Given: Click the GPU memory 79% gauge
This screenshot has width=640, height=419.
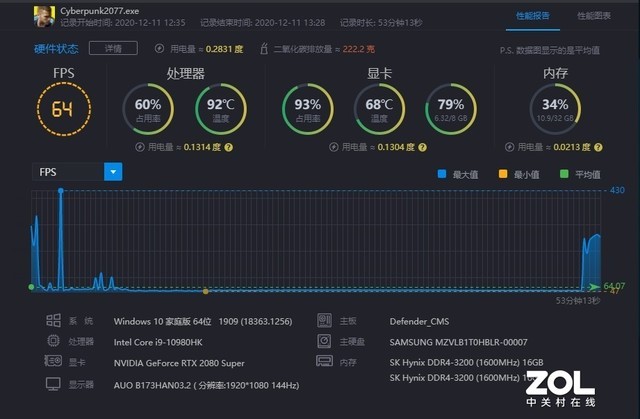Looking at the screenshot, I should click(451, 109).
